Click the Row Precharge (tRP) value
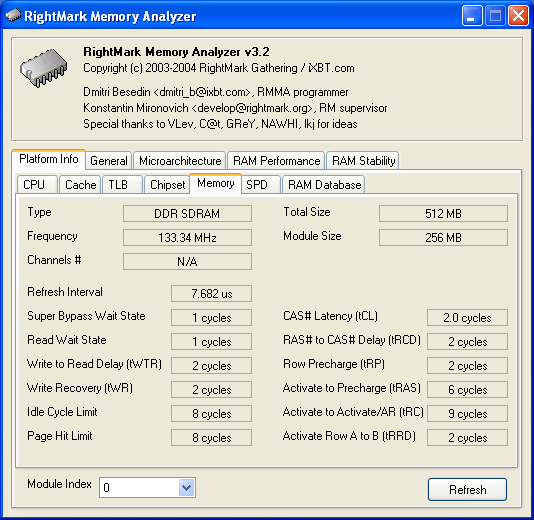Image resolution: width=534 pixels, height=520 pixels. point(467,366)
